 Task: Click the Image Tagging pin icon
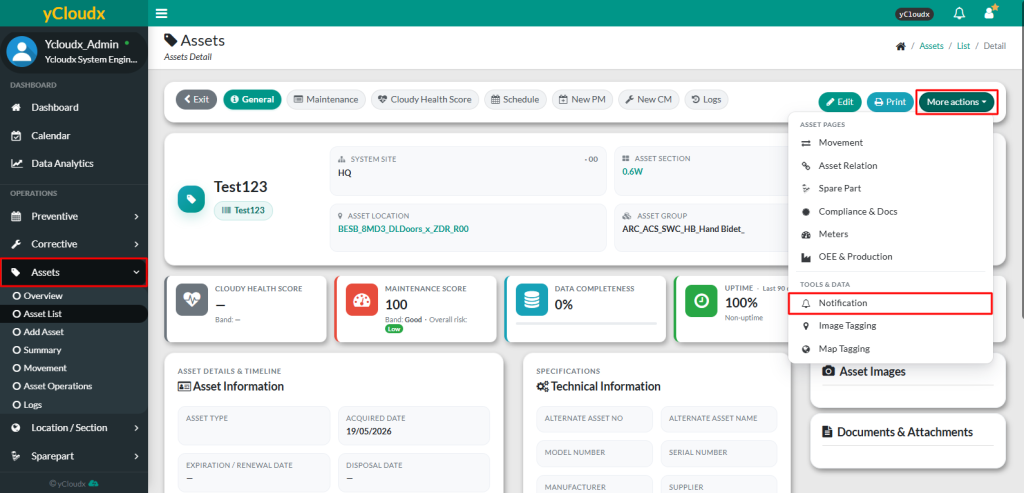pyautogui.click(x=806, y=326)
